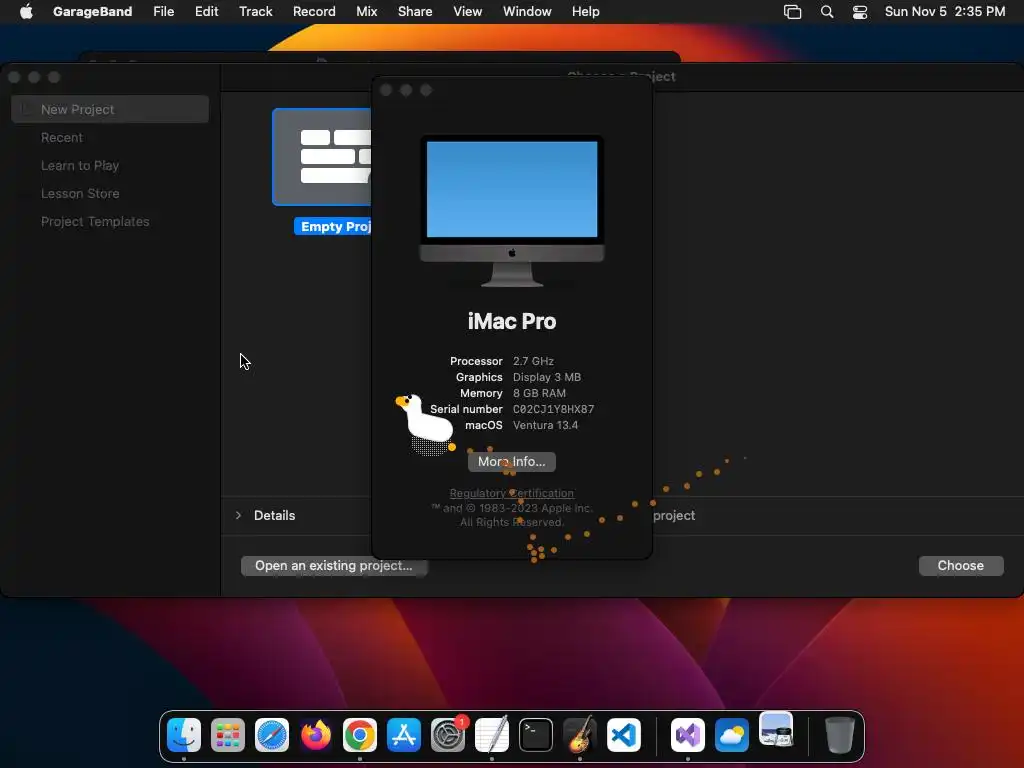Open the Weather app in the Dock

click(731, 735)
